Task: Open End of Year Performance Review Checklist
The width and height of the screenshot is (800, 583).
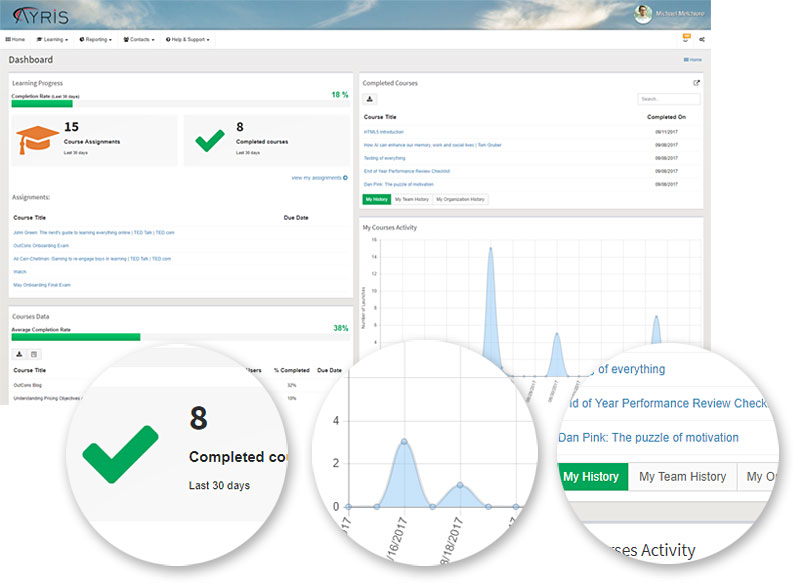Action: point(407,171)
